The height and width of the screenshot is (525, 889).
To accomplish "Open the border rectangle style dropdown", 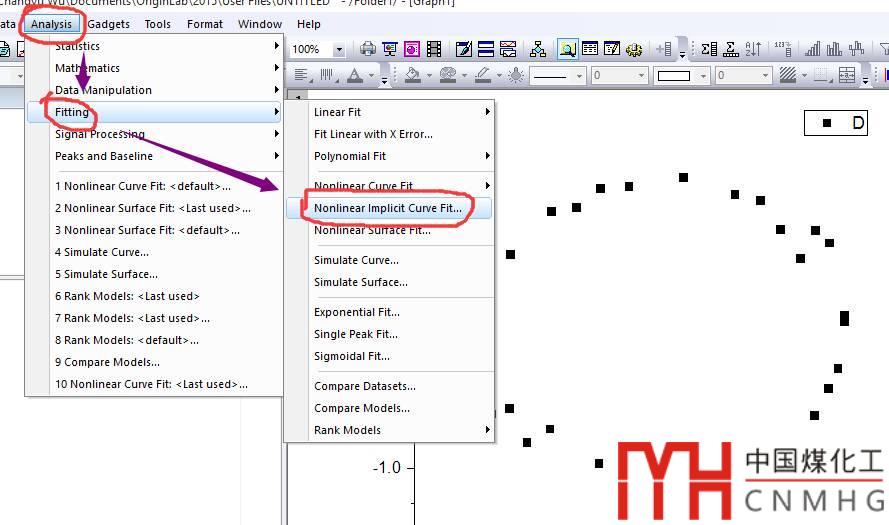I will (x=704, y=75).
